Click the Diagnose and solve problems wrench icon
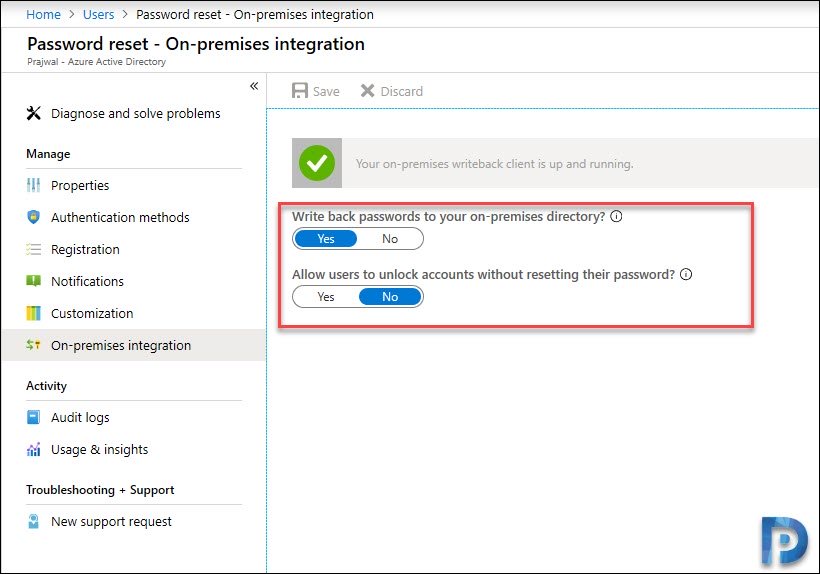Image resolution: width=820 pixels, height=574 pixels. point(33,113)
